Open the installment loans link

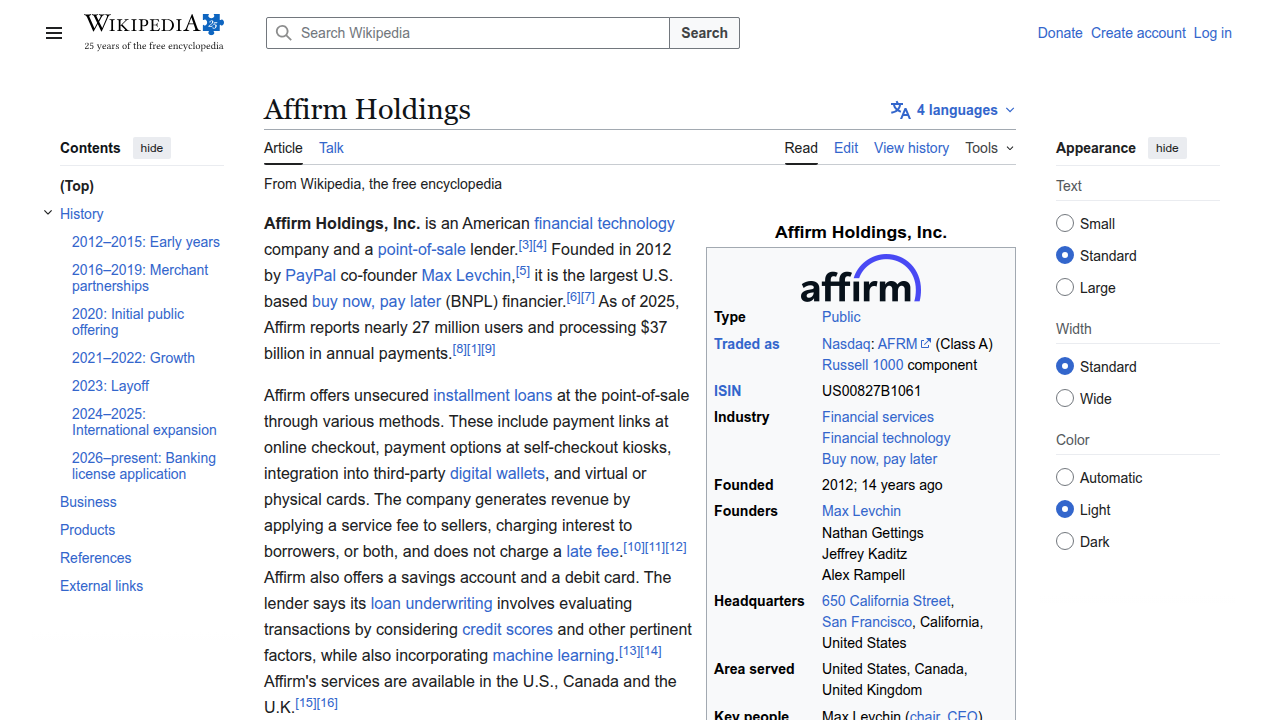[493, 395]
